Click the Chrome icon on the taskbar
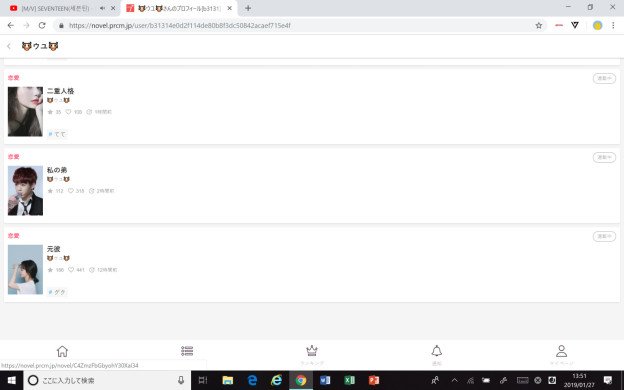Image resolution: width=624 pixels, height=390 pixels. [x=301, y=380]
